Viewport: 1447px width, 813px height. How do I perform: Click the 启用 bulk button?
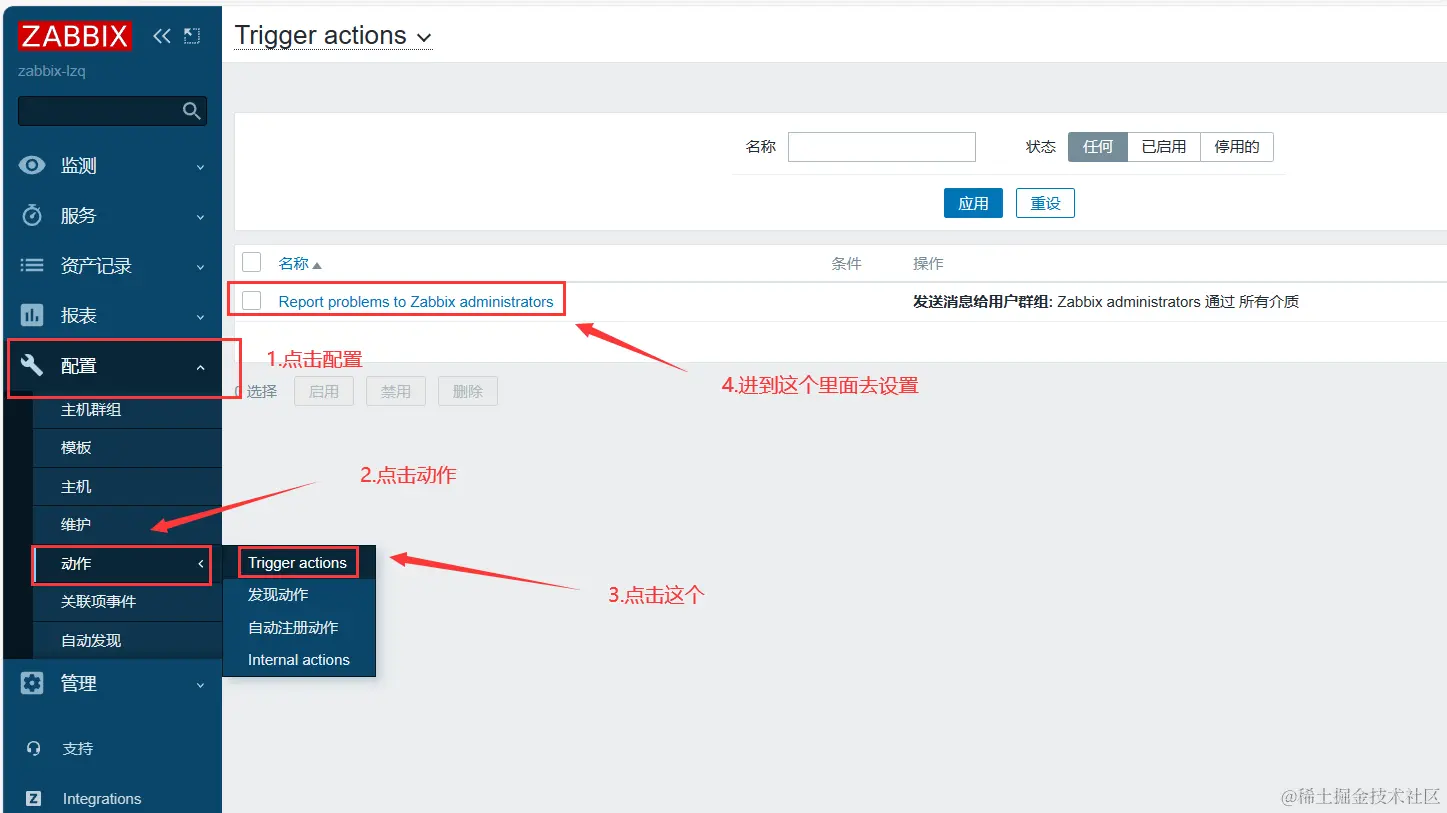(324, 391)
